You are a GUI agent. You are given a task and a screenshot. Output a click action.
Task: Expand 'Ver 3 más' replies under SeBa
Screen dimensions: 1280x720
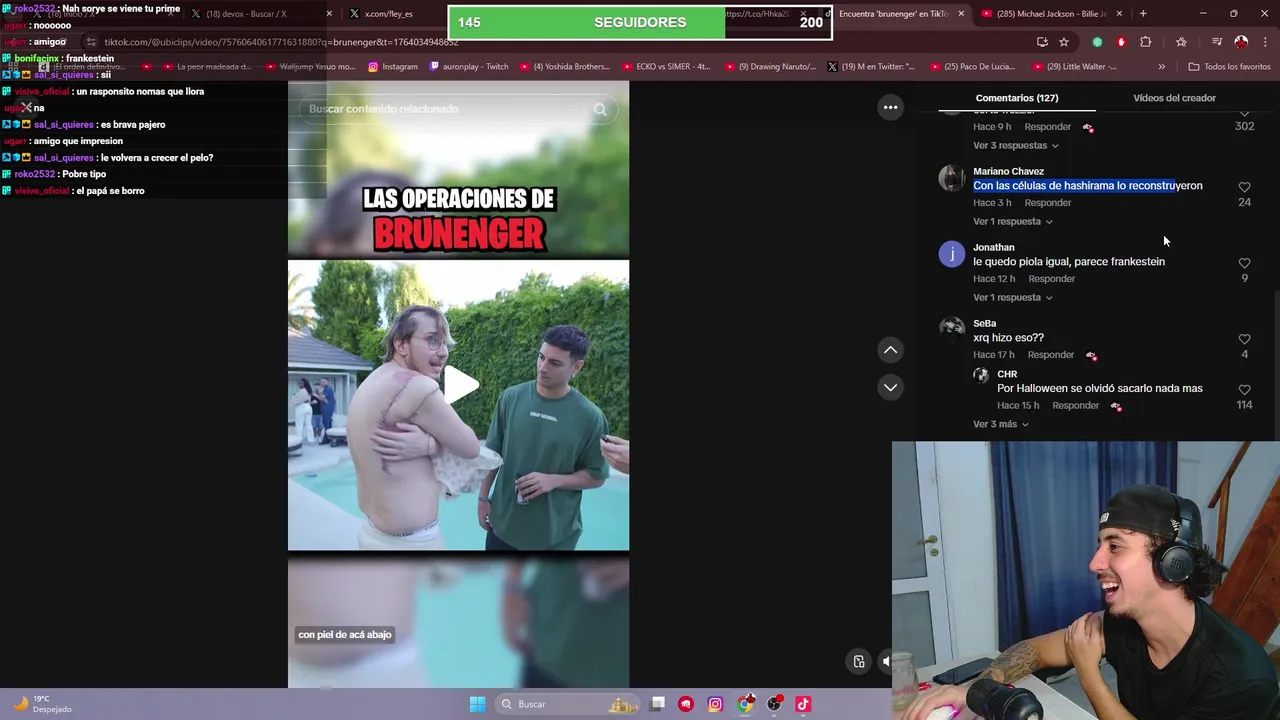tap(1001, 425)
